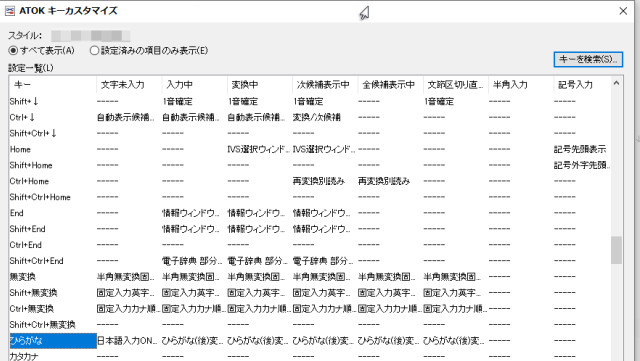640x361 pixels.
Task: Click the 次候補表示中 column header
Action: pyautogui.click(x=325, y=85)
